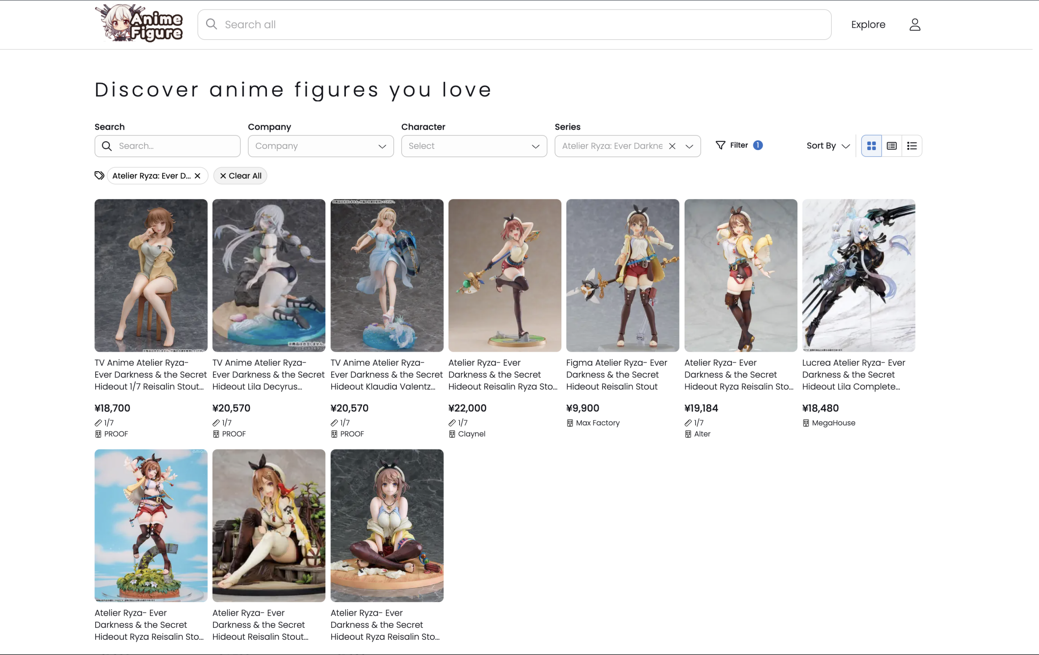Open the Sort By dropdown
The width and height of the screenshot is (1039, 655).
828,146
